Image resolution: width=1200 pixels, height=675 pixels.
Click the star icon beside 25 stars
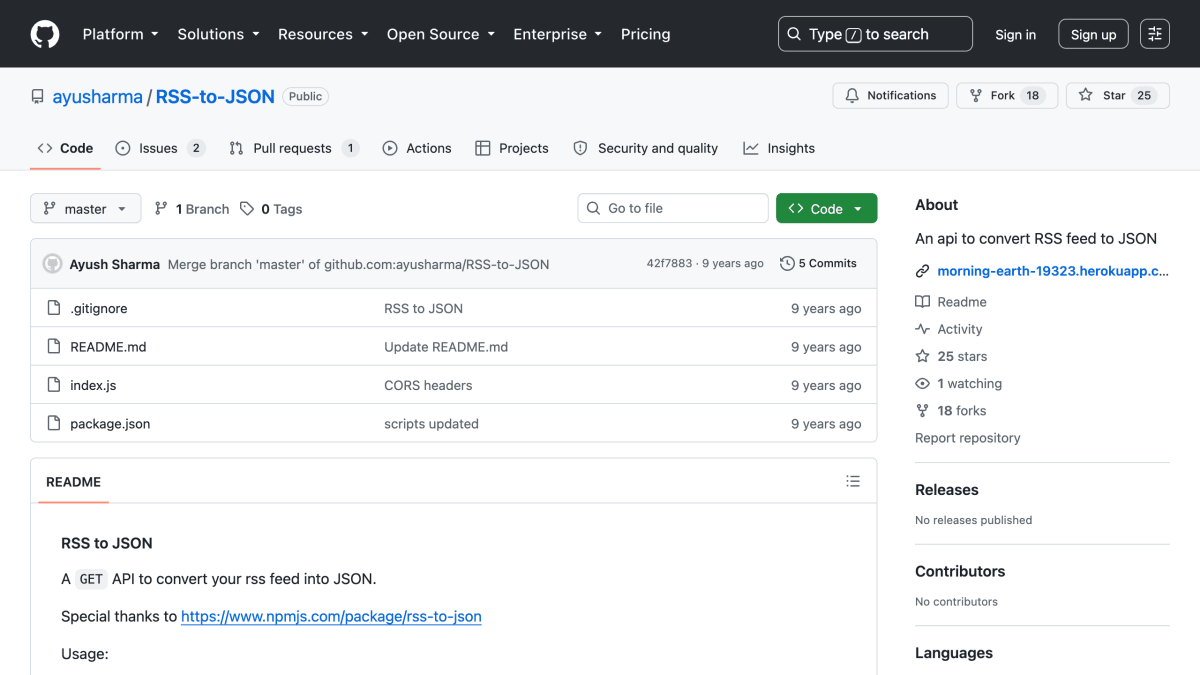click(x=923, y=356)
